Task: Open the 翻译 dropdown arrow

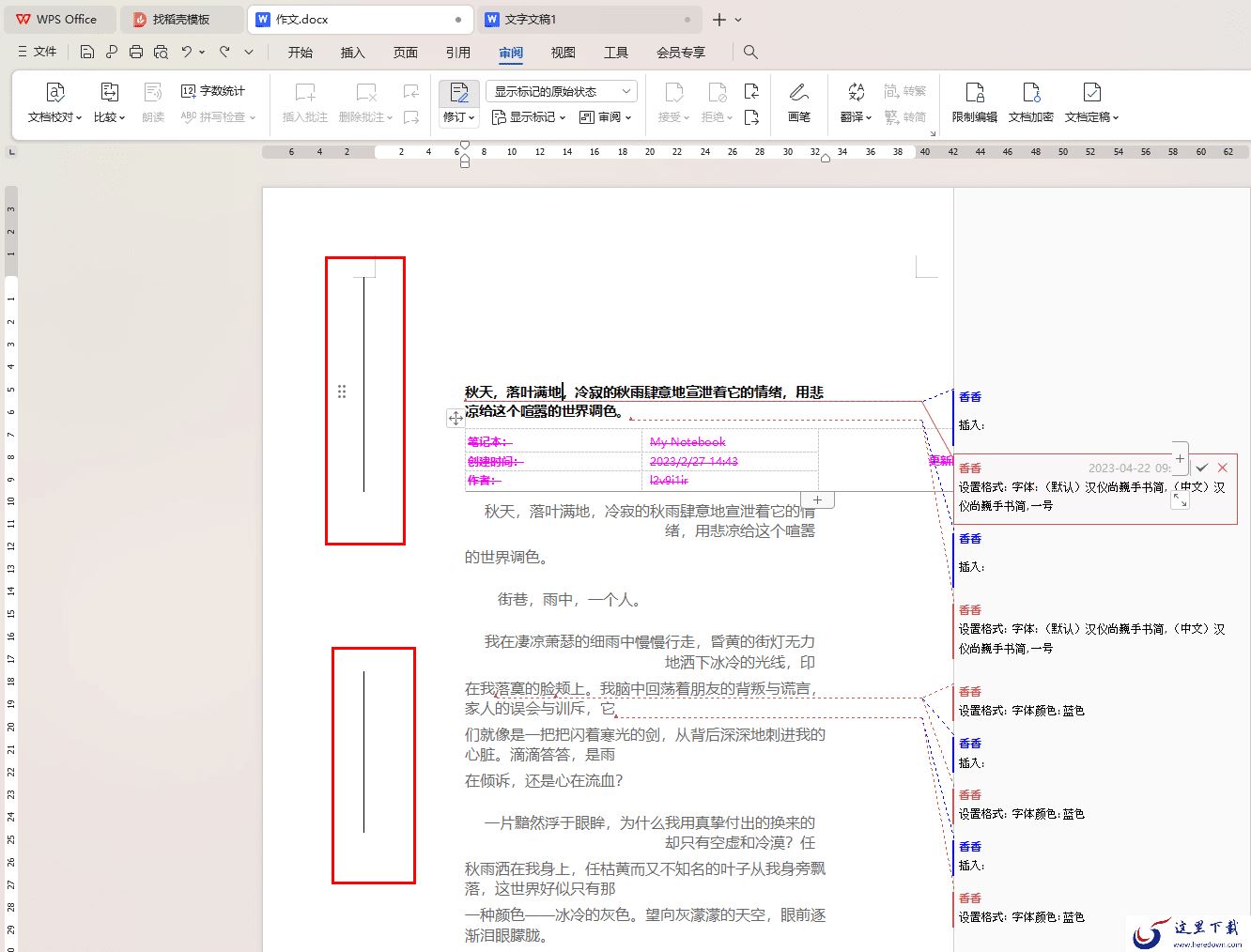Action: coord(869,118)
